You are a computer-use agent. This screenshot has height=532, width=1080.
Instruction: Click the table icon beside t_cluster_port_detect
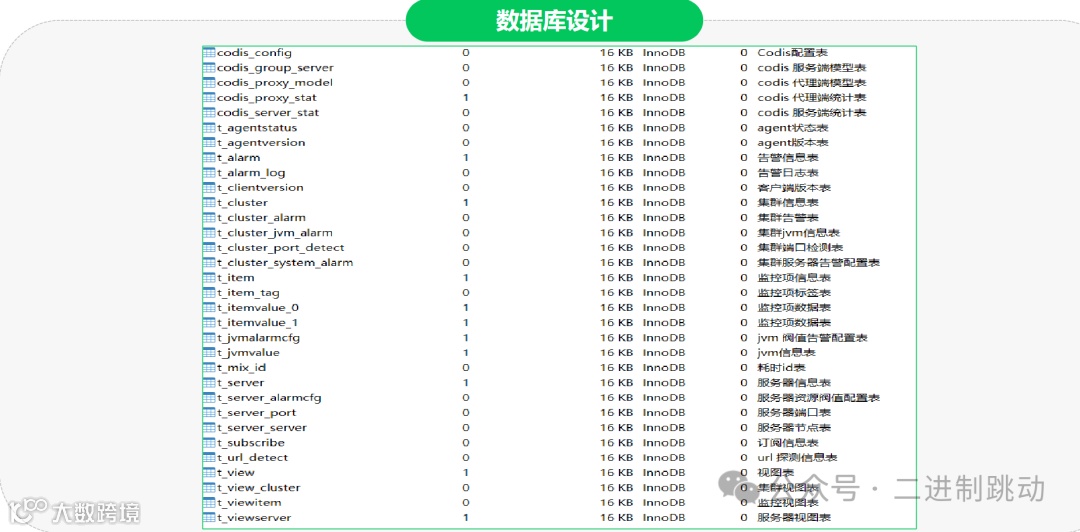point(209,247)
